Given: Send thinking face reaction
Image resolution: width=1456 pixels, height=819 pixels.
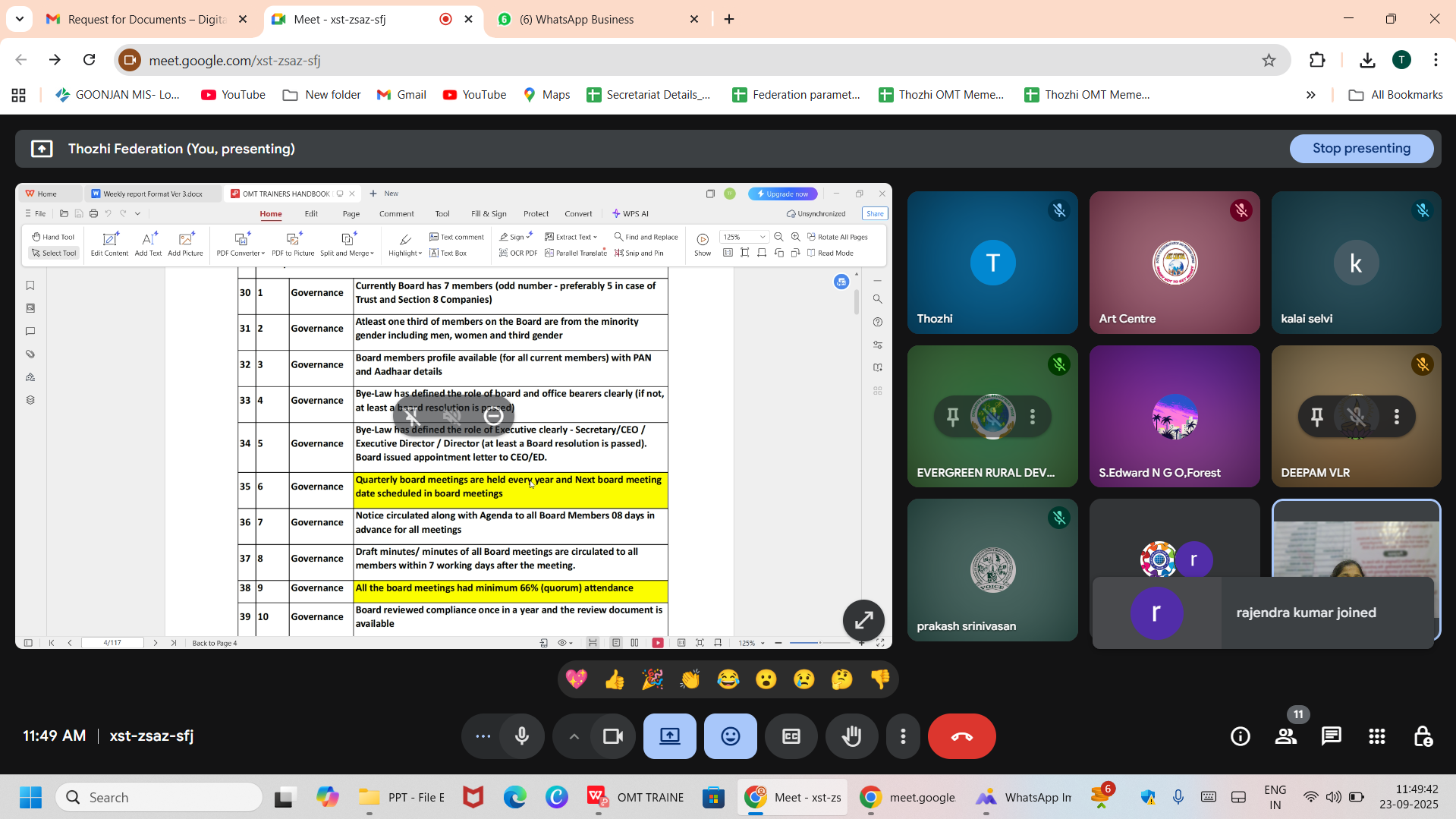Looking at the screenshot, I should click(x=842, y=679).
